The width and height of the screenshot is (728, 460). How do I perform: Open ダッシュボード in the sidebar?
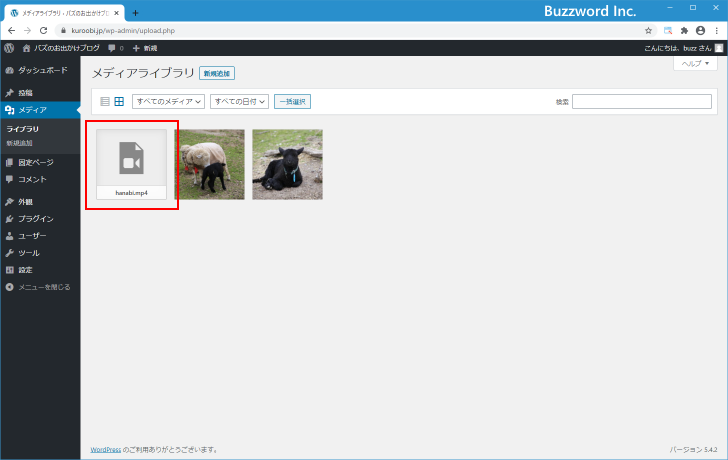coord(40,70)
